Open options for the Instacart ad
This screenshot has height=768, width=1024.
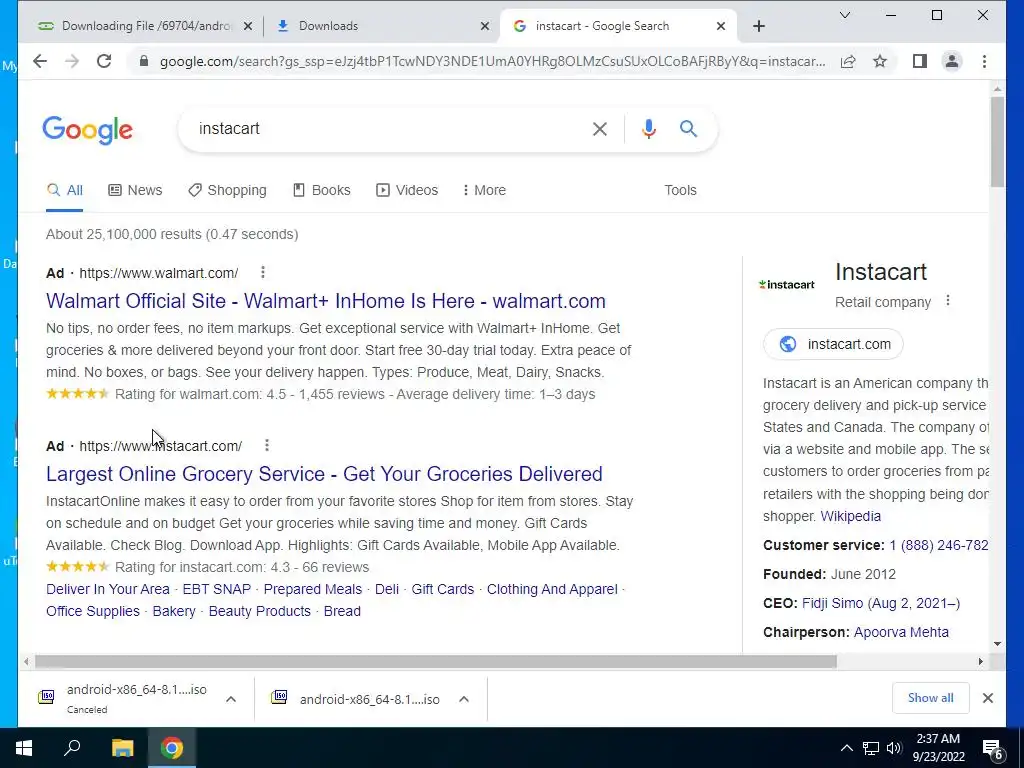pos(266,445)
